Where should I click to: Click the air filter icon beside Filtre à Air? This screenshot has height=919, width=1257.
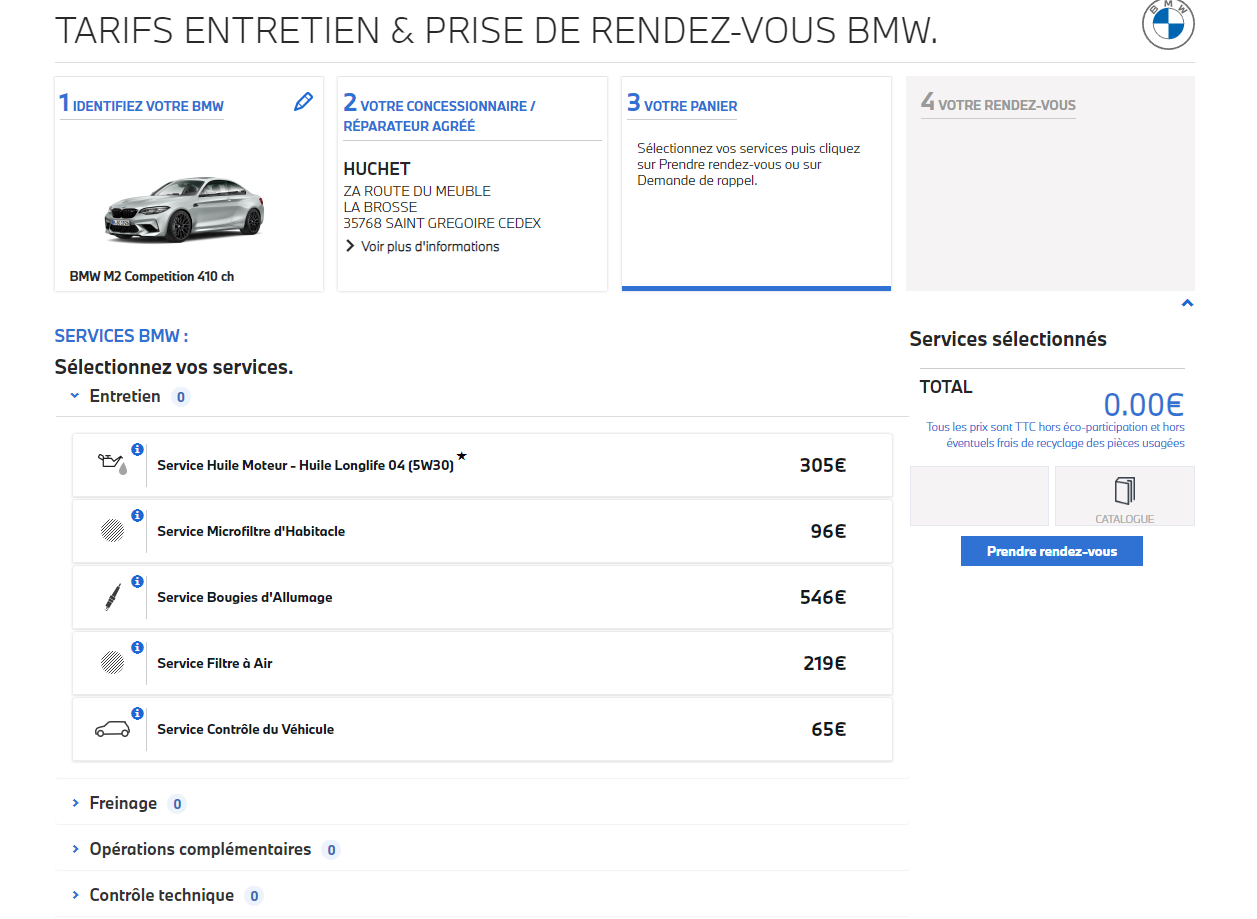point(112,663)
